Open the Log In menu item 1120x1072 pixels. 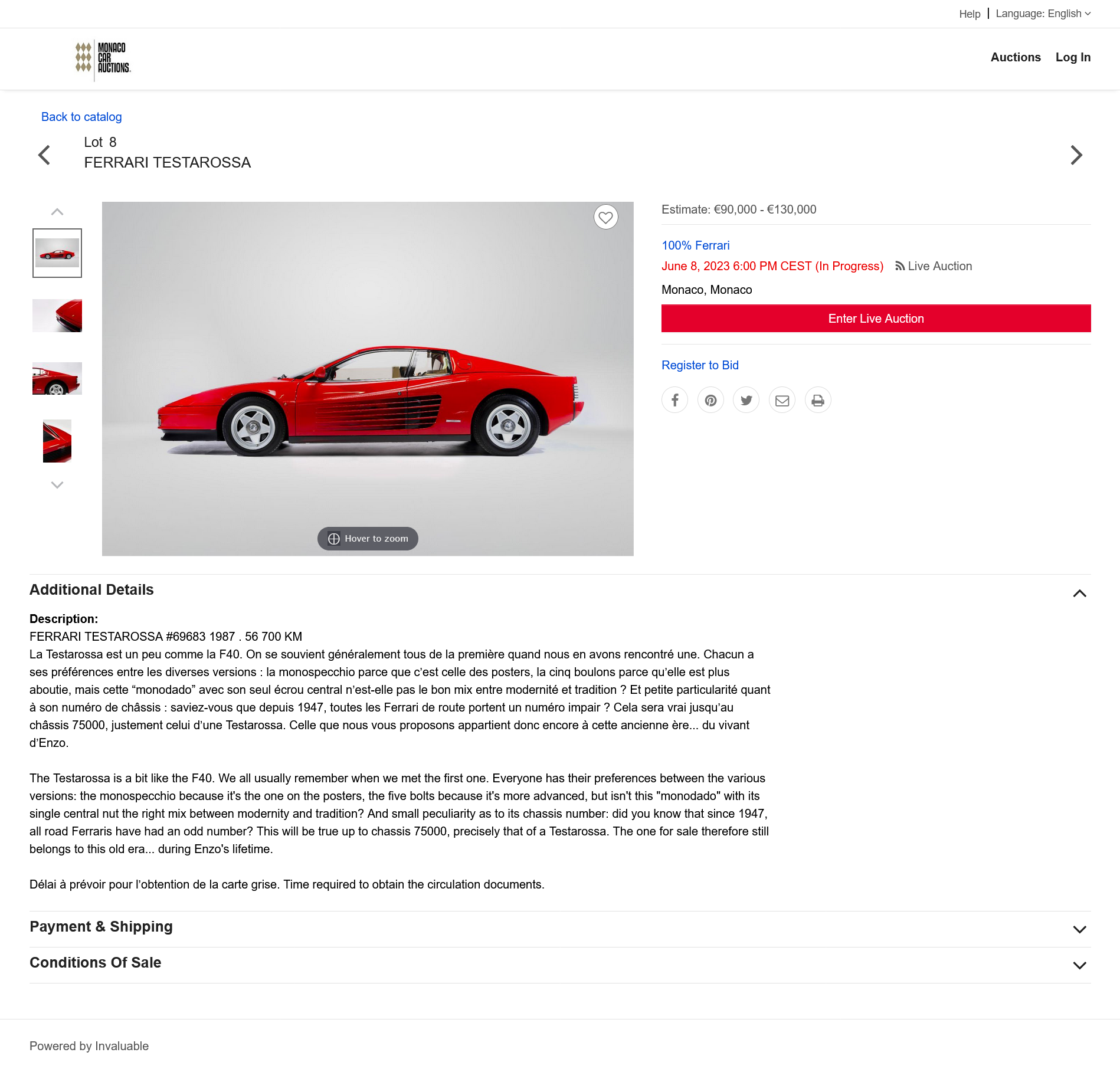1073,57
